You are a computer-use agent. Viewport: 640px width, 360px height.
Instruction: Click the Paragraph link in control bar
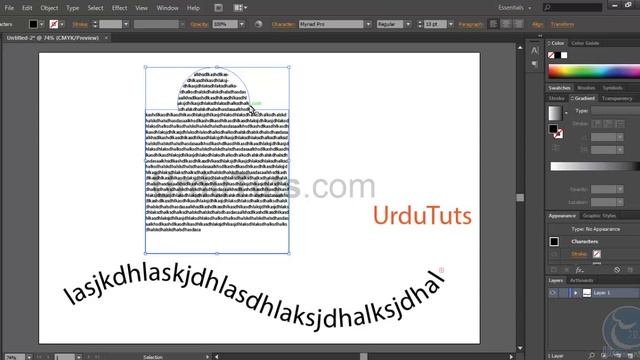[470, 24]
